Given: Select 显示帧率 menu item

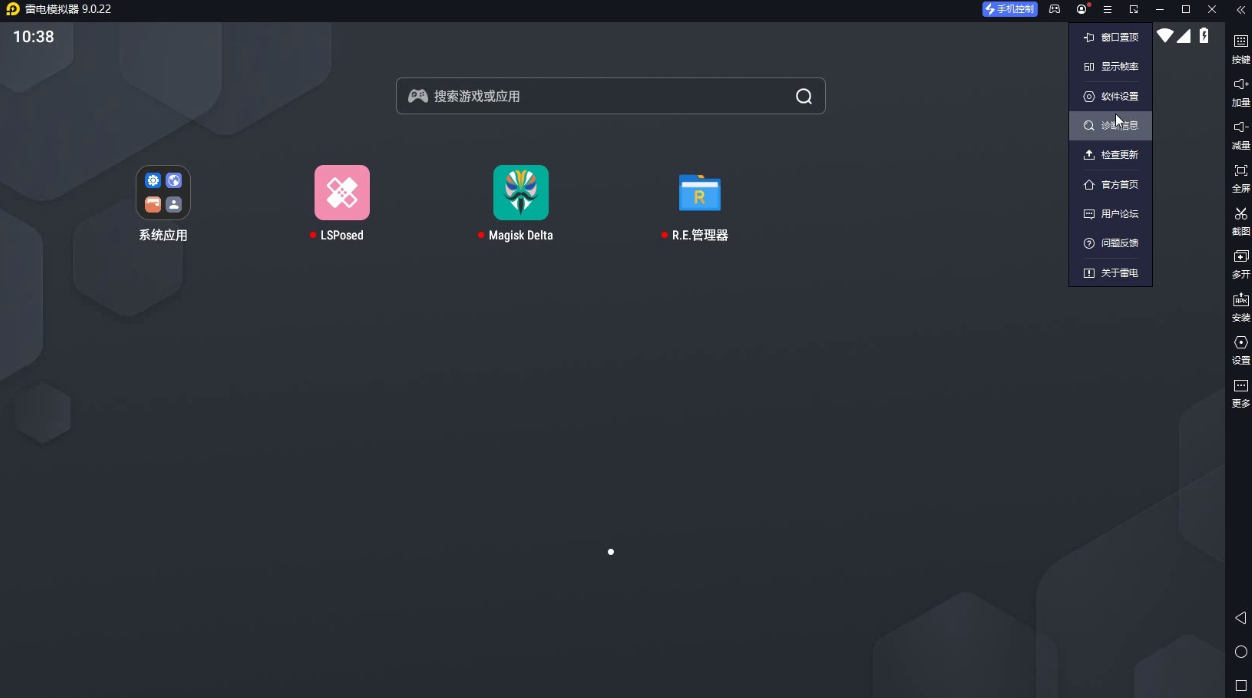Looking at the screenshot, I should 1110,67.
